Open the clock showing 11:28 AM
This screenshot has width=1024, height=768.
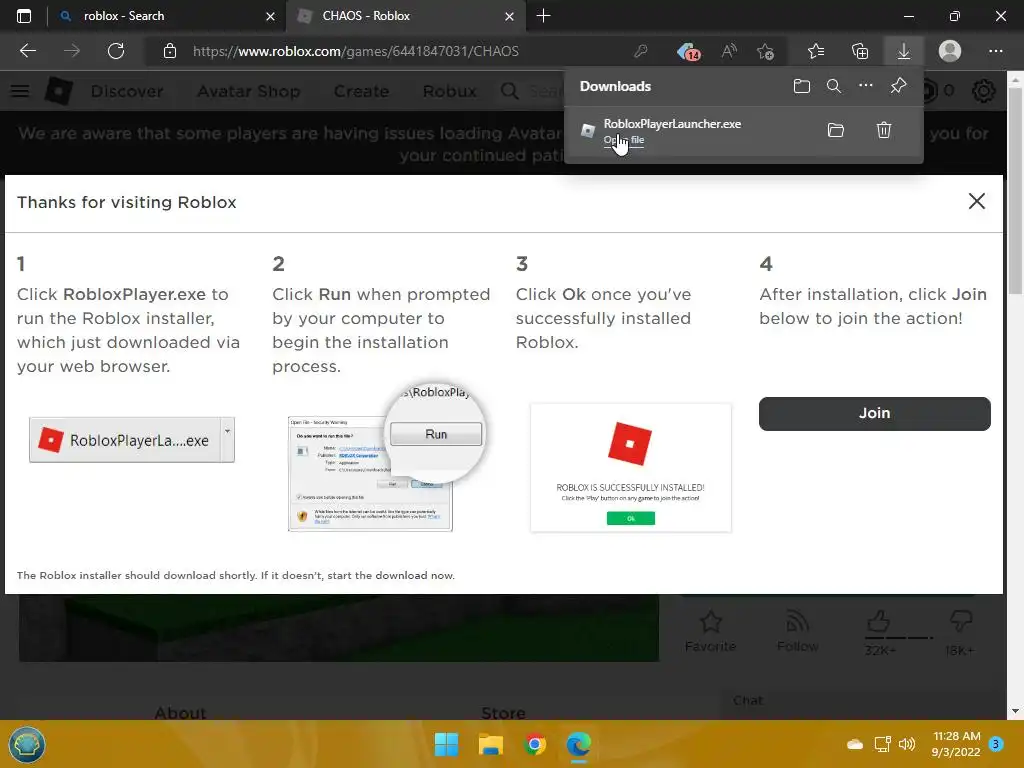956,744
